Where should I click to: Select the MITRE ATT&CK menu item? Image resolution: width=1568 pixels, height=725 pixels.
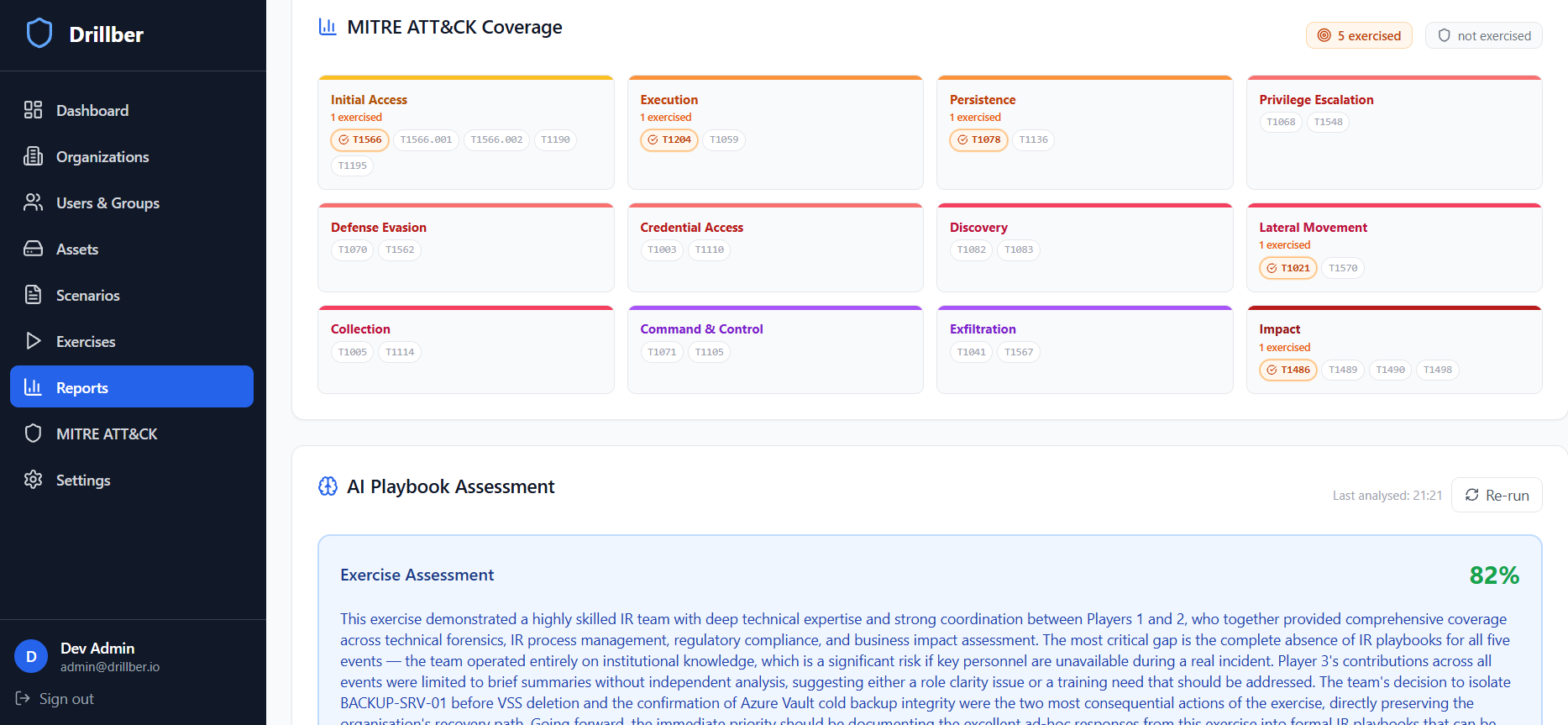[x=106, y=434]
